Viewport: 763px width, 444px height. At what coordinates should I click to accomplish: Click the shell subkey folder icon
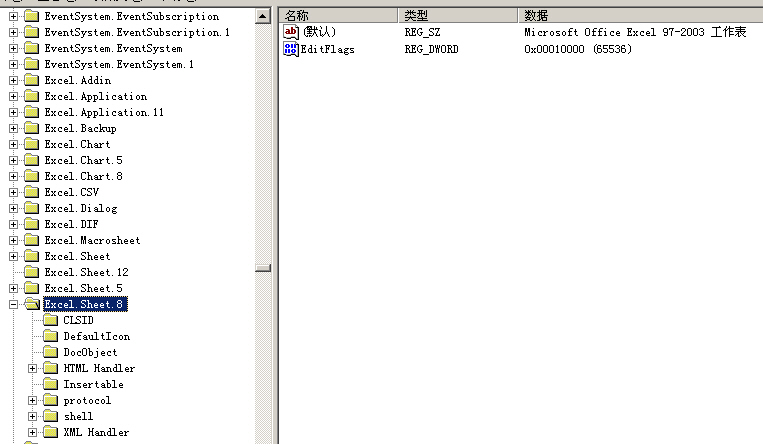tap(51, 416)
